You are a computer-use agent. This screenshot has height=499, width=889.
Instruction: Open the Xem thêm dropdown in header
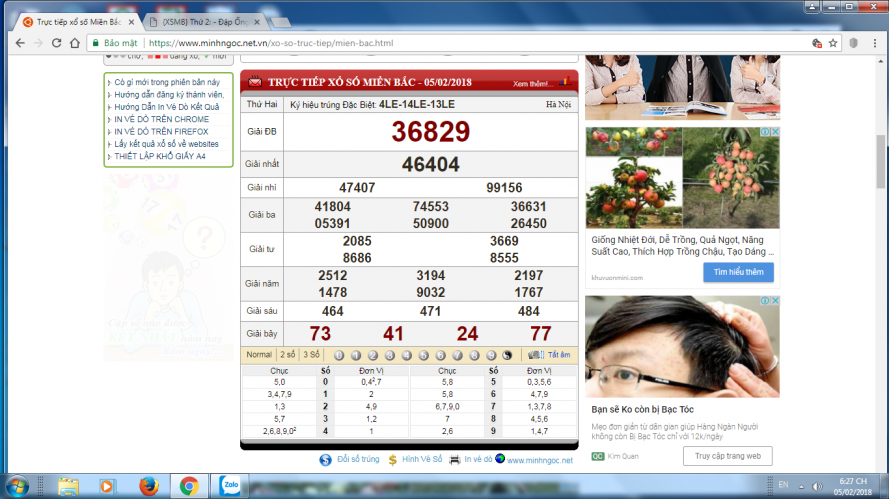click(x=535, y=83)
